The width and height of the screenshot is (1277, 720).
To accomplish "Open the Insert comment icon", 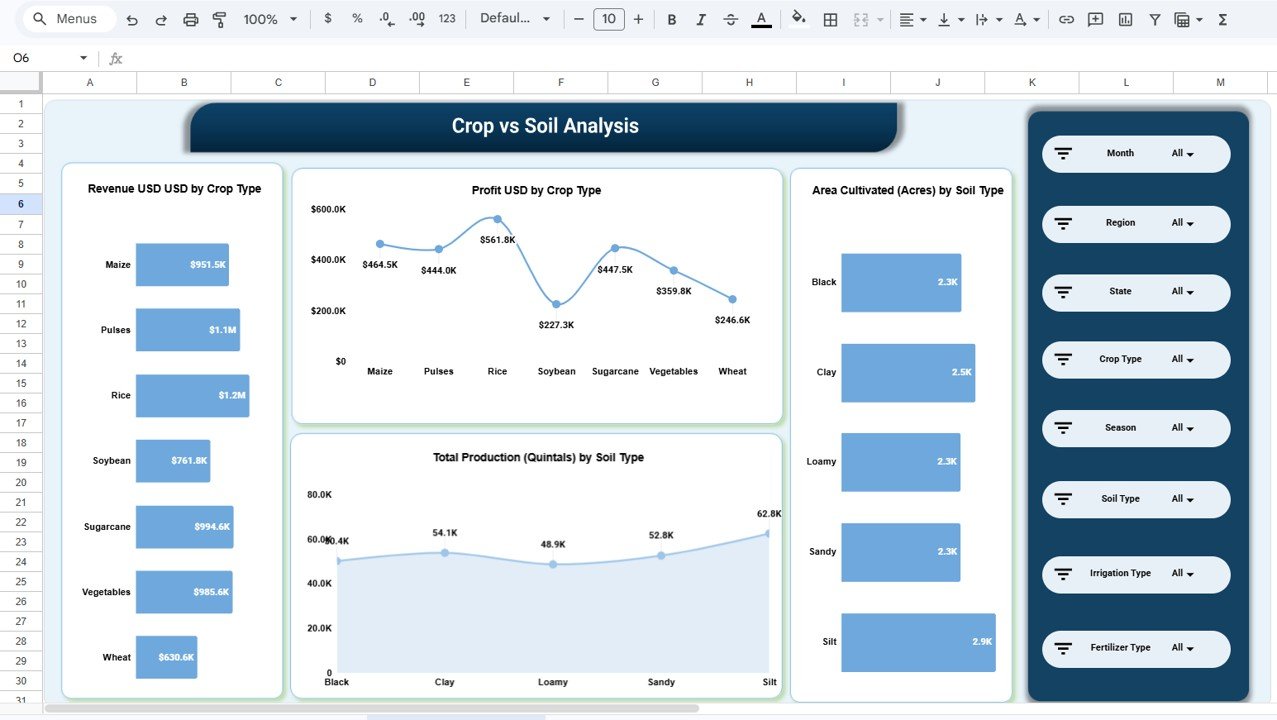I will [1095, 18].
